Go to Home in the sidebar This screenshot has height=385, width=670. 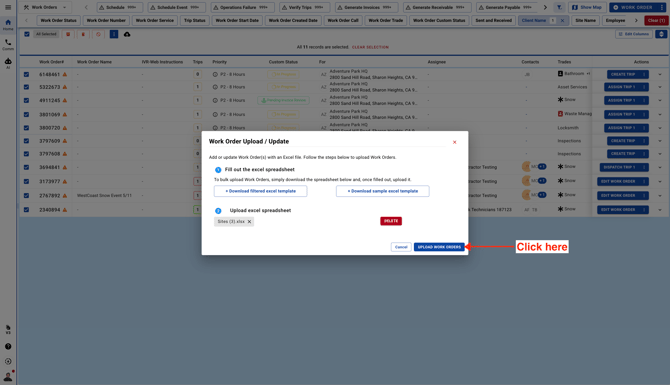click(8, 24)
